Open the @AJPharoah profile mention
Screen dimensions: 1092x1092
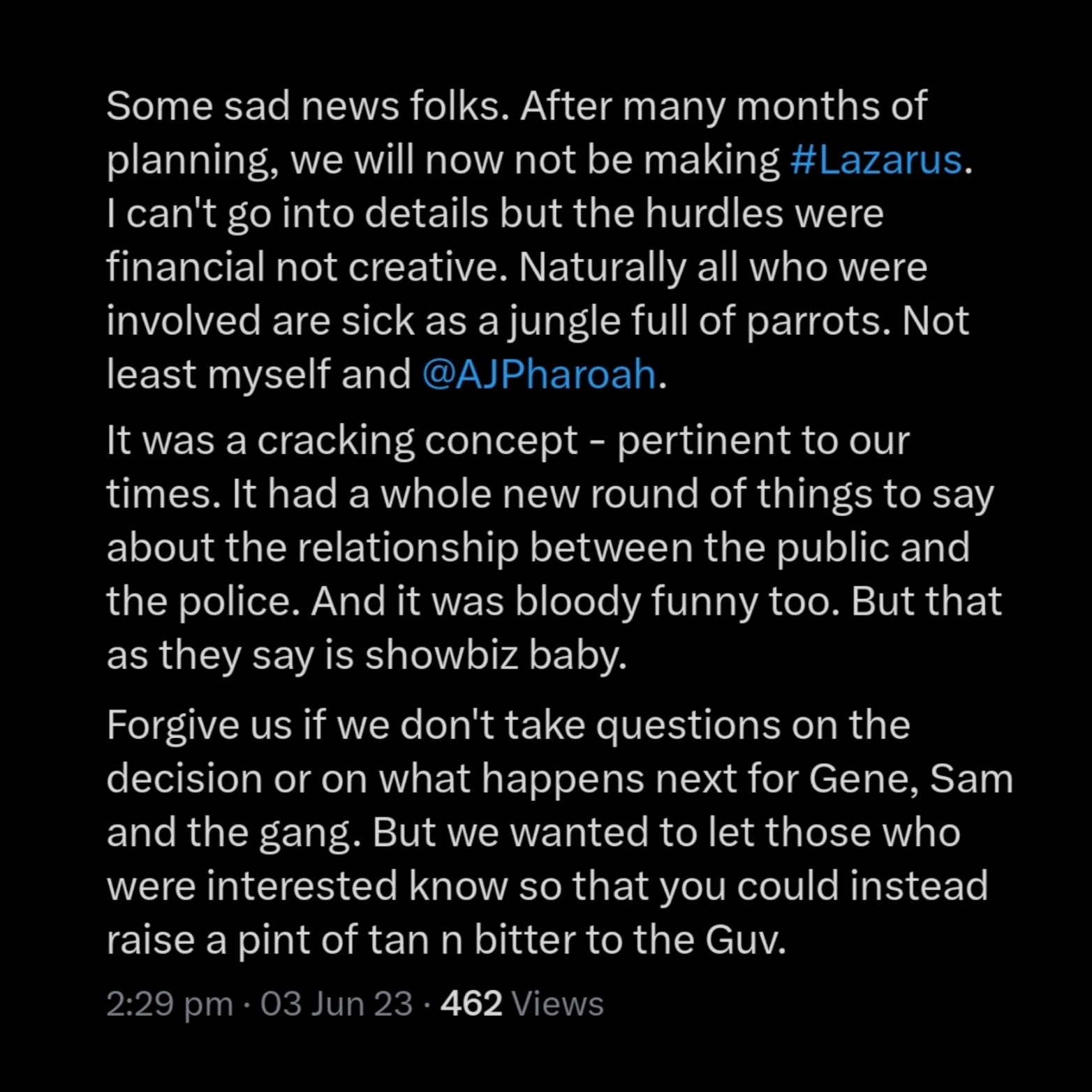pos(540,374)
